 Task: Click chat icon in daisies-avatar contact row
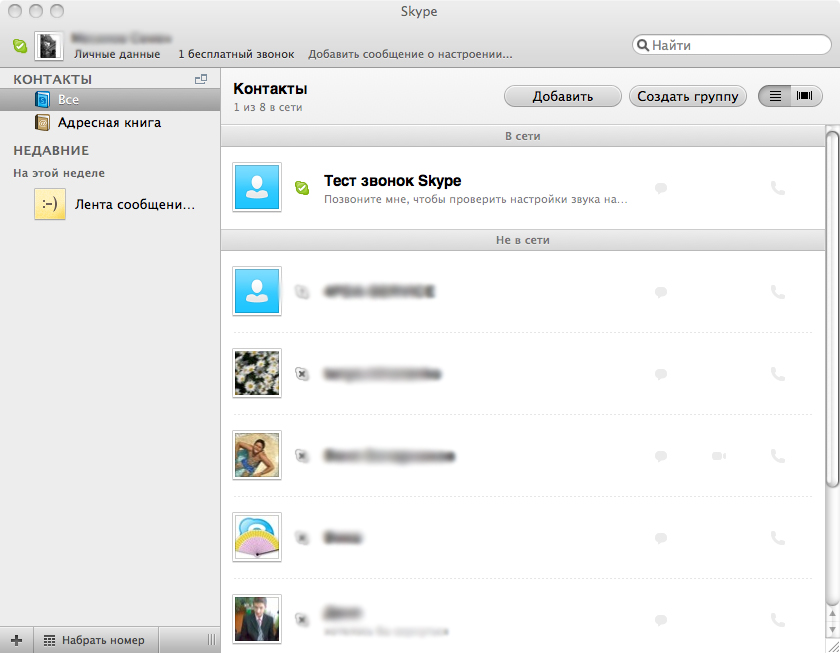(x=661, y=374)
